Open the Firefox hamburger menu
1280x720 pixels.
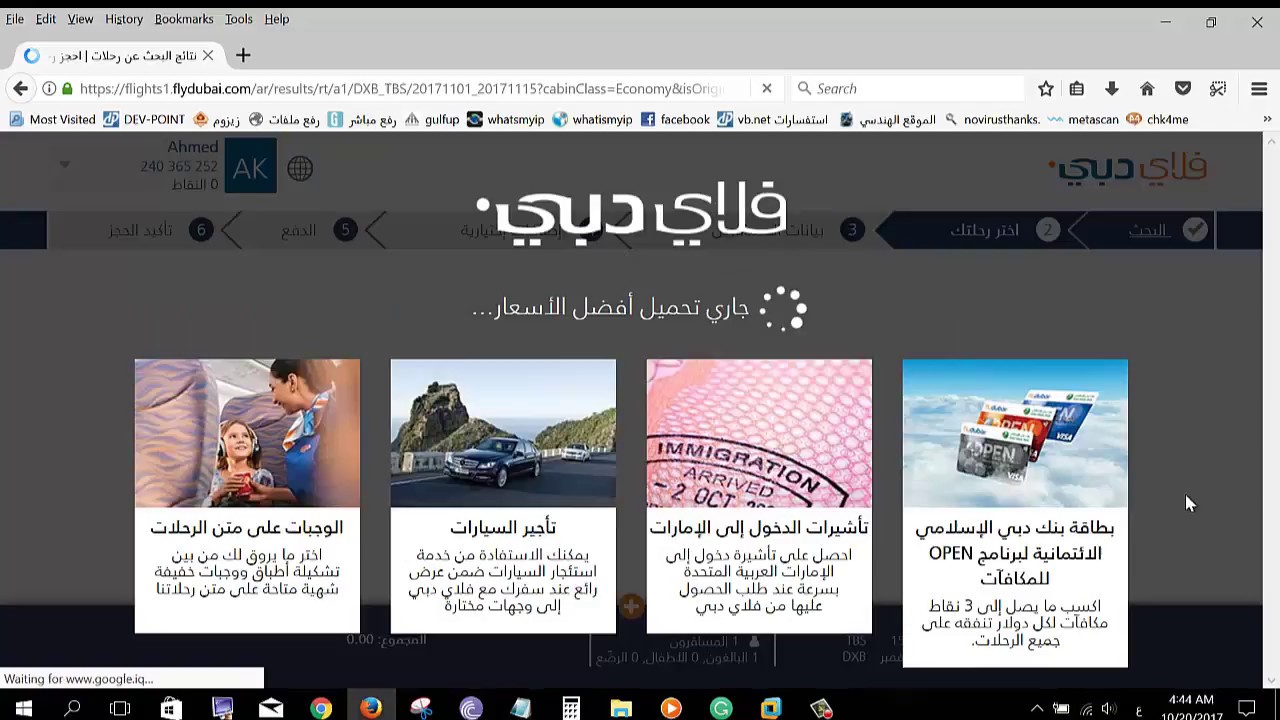coord(1259,89)
